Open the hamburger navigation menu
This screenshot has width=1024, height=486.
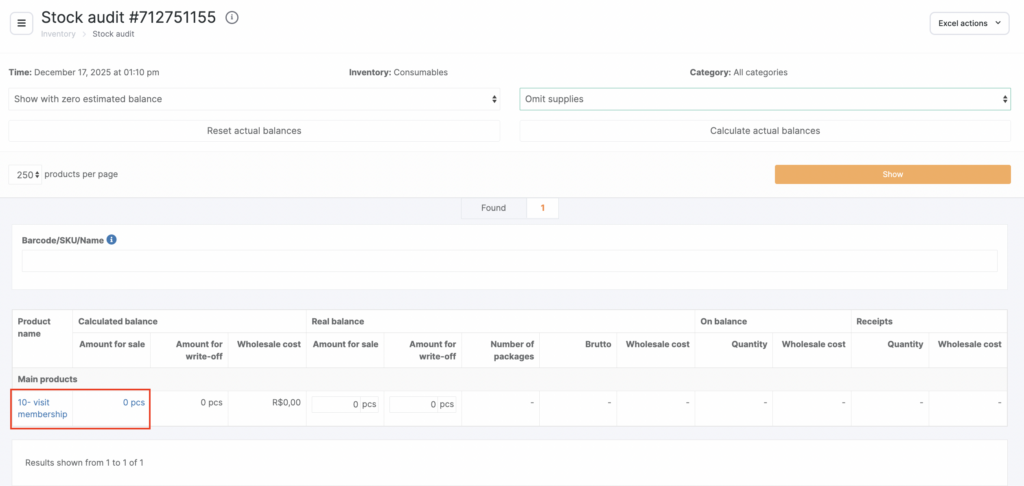pyautogui.click(x=22, y=23)
